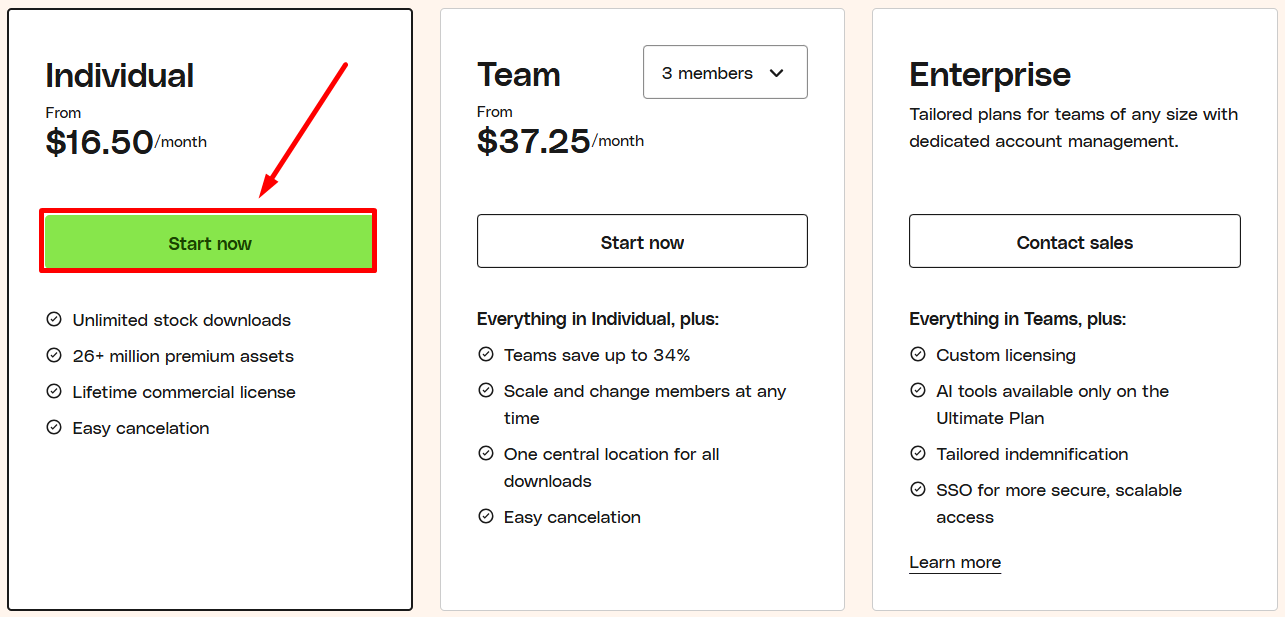
Task: Click the checkmark beside Easy cancelation under Individual
Action: pos(53,428)
